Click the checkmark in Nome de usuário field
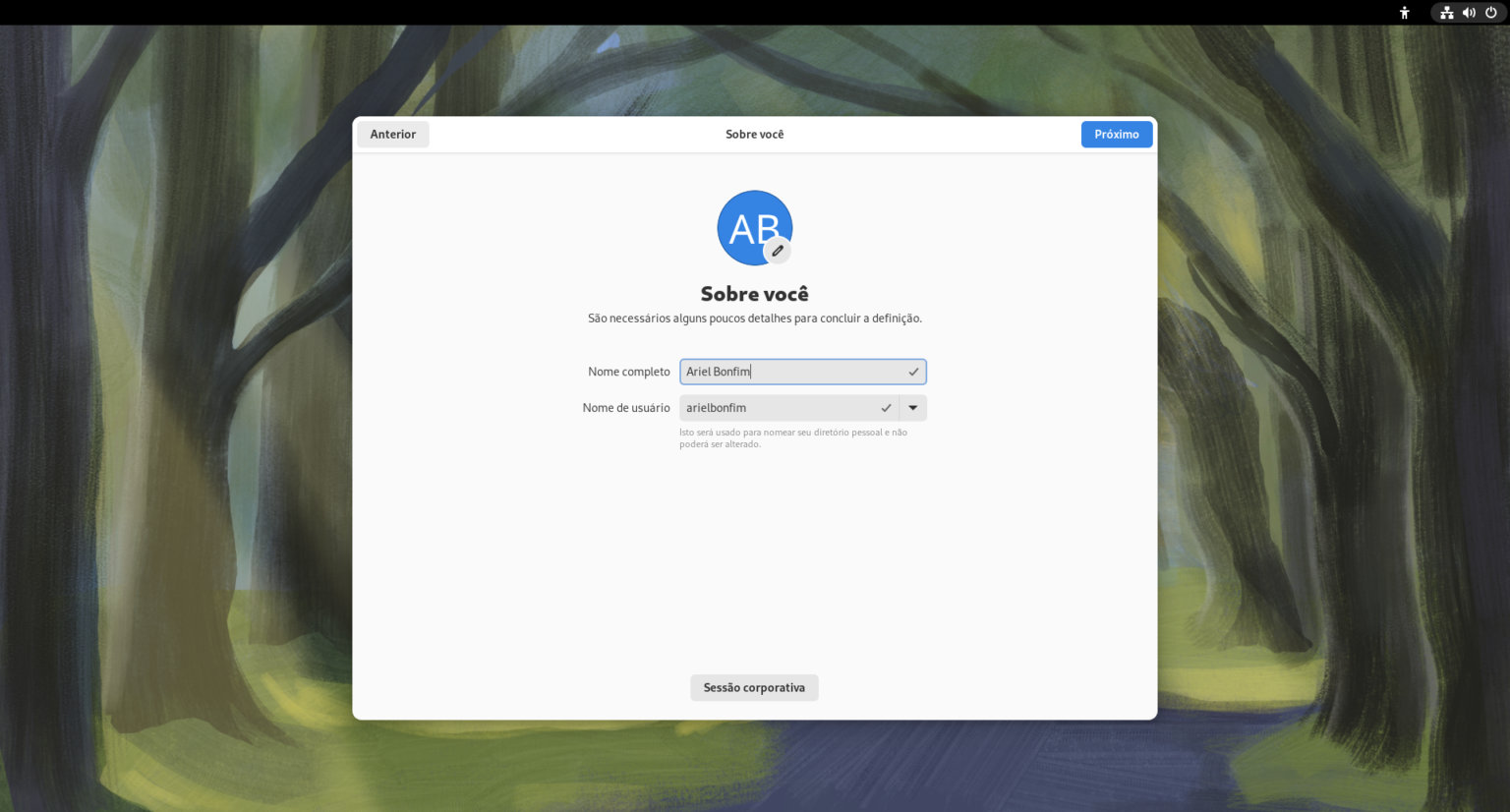The width and height of the screenshot is (1510, 812). pyautogui.click(x=886, y=408)
